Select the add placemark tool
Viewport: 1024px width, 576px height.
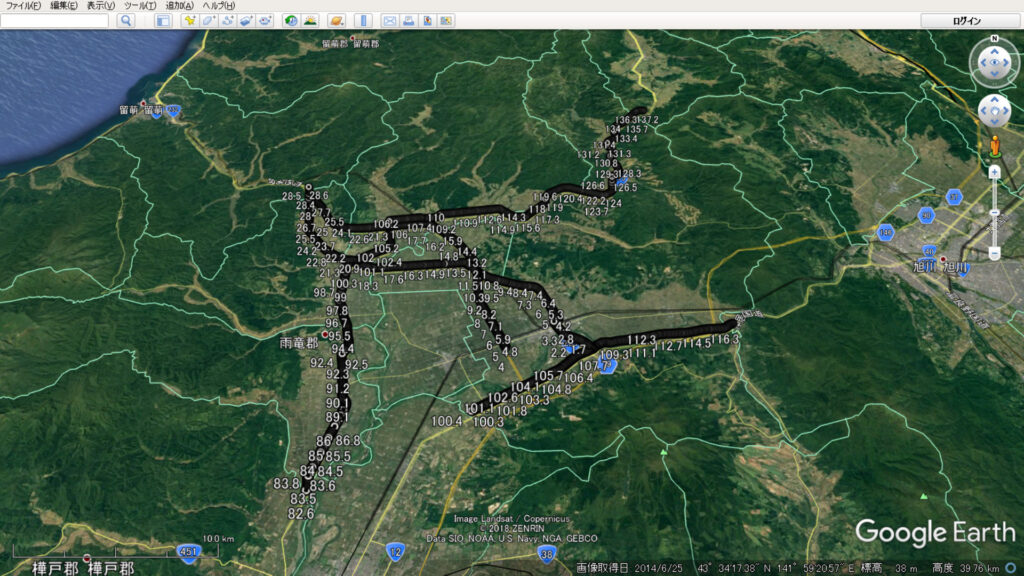click(189, 21)
